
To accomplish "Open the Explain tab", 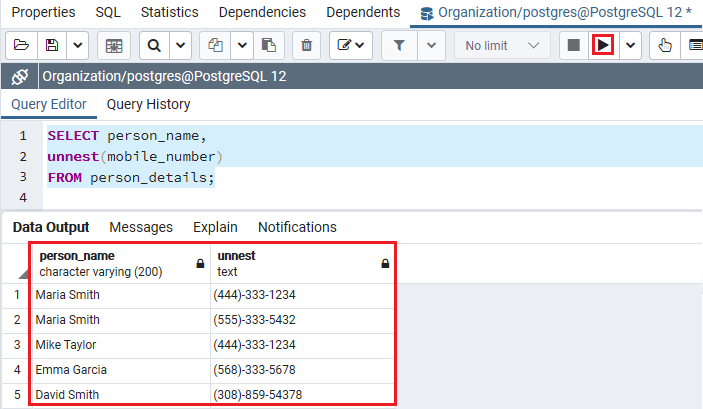I will coord(215,227).
